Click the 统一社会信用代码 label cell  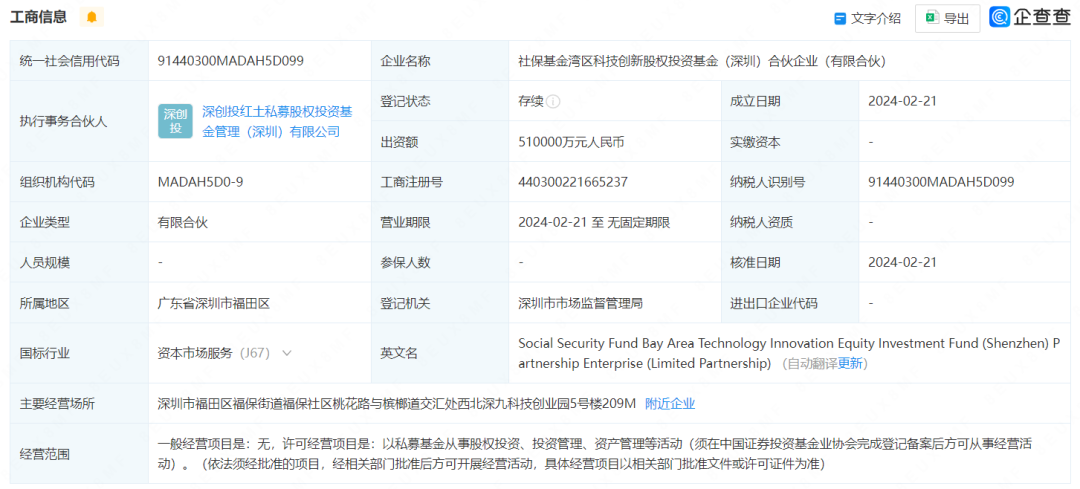79,61
